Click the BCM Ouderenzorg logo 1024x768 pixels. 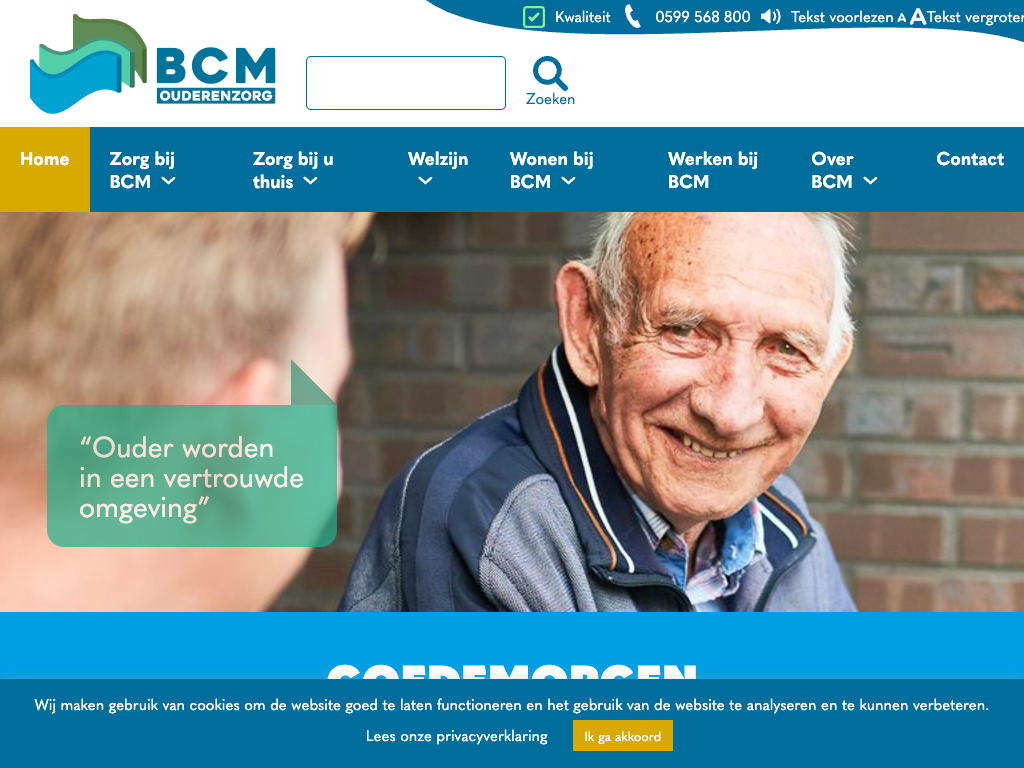[153, 63]
